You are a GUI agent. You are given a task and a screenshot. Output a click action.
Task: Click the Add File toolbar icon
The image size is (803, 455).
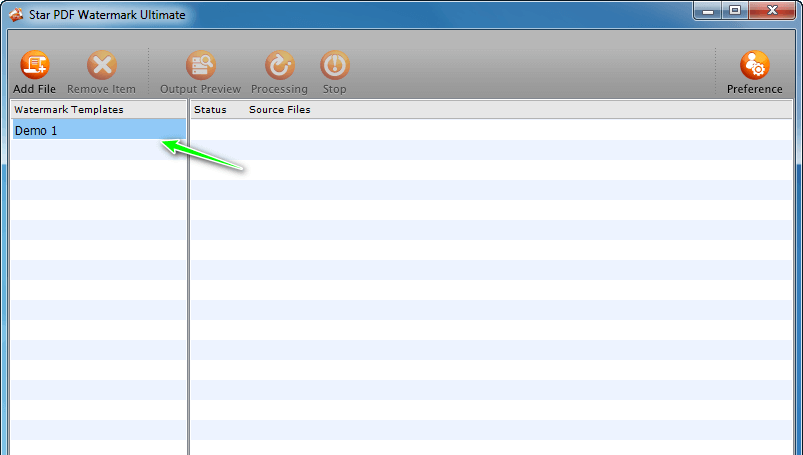[x=34, y=65]
